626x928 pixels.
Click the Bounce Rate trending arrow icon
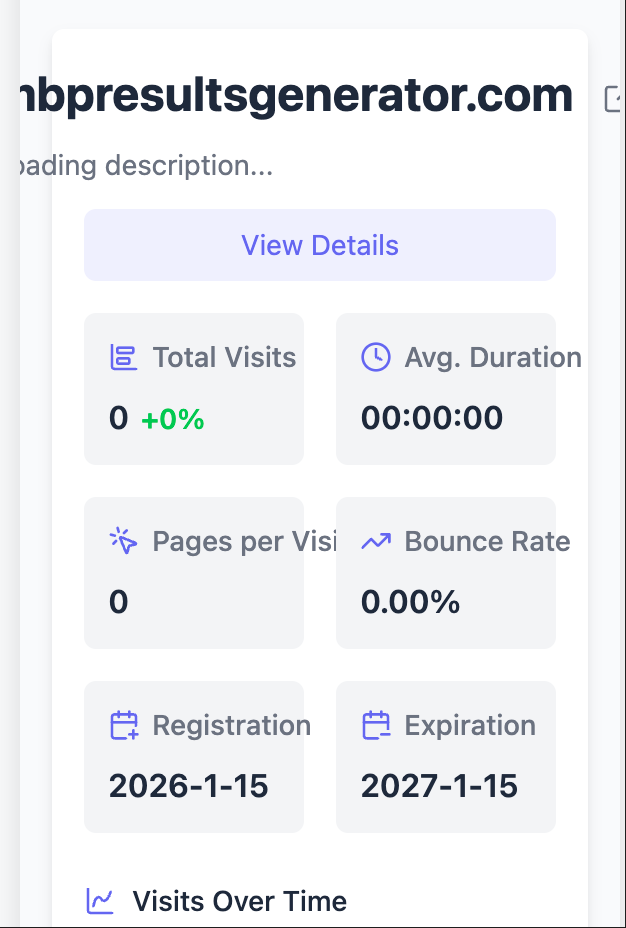(376, 541)
